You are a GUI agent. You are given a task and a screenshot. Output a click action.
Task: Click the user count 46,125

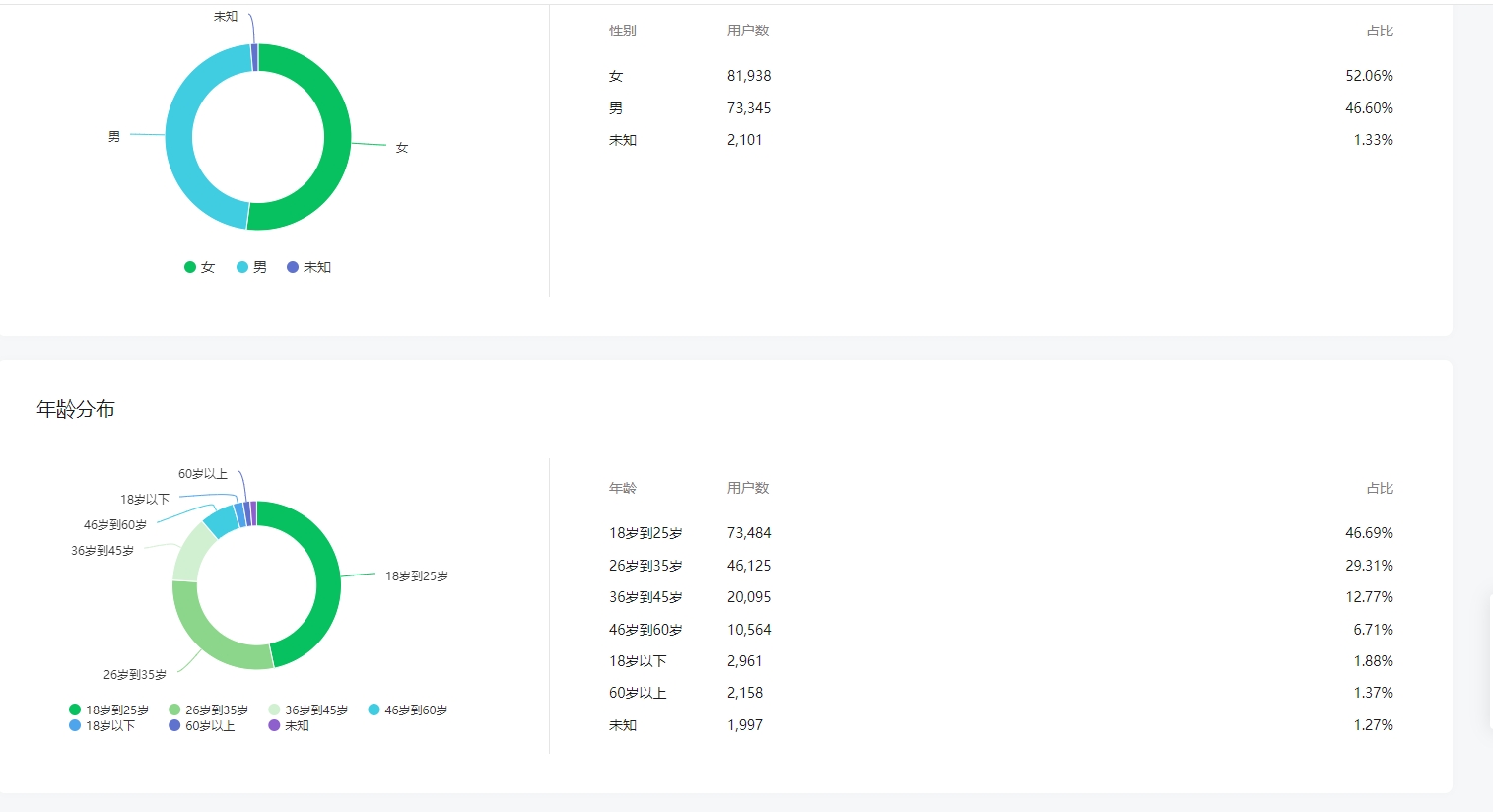749,566
